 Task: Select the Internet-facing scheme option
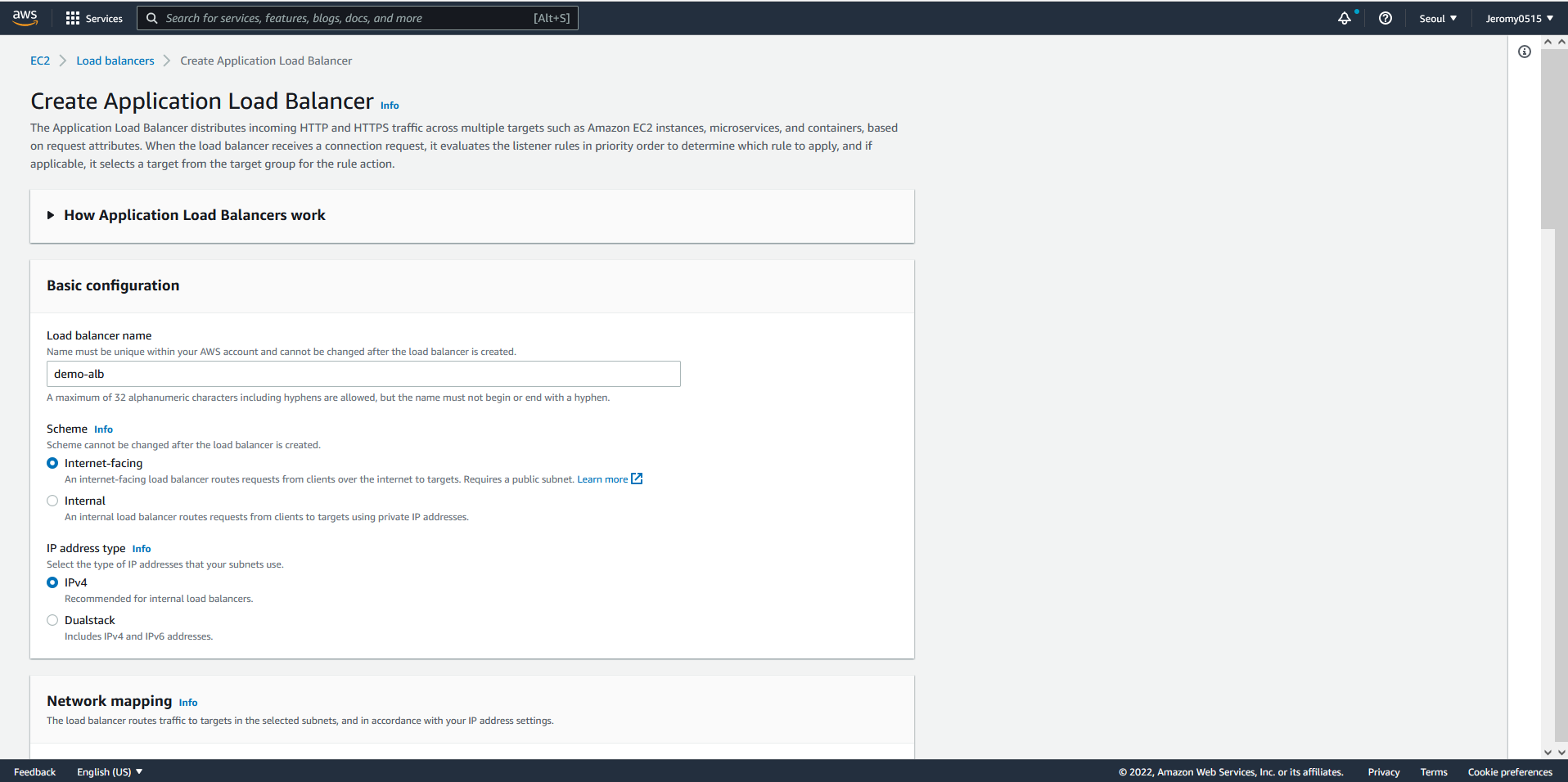[x=52, y=463]
